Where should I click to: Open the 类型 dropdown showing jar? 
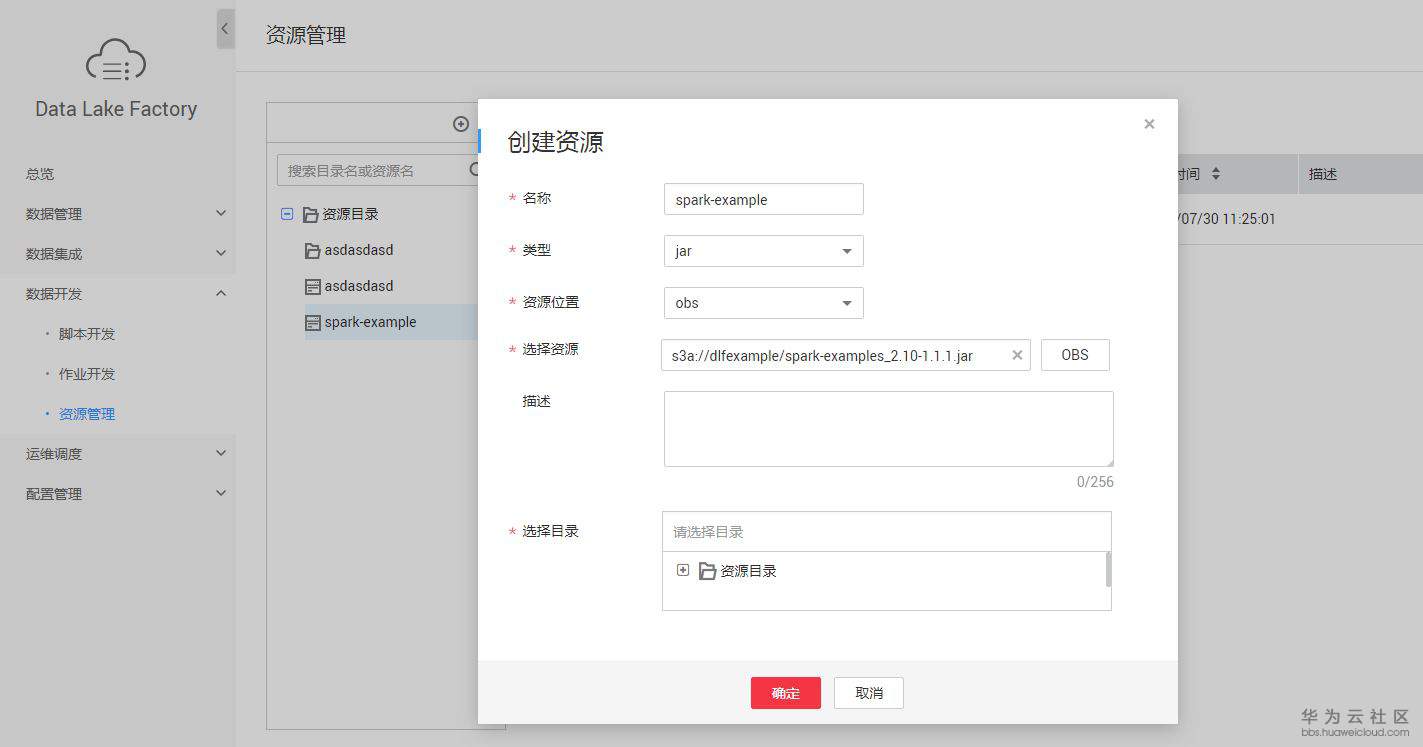(x=763, y=251)
